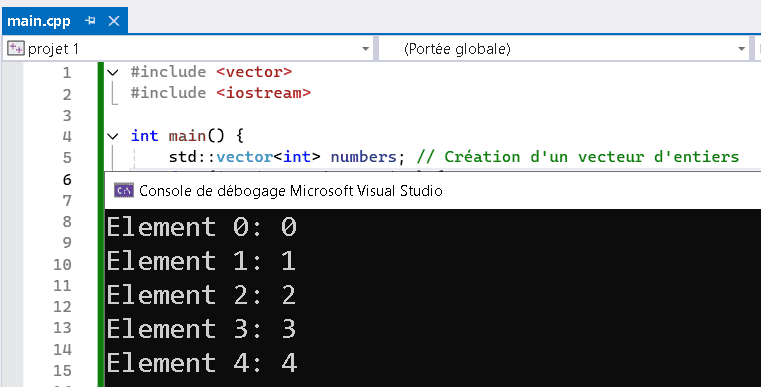This screenshot has height=387, width=761.
Task: Click std::vector type on line 5
Action: (220, 157)
